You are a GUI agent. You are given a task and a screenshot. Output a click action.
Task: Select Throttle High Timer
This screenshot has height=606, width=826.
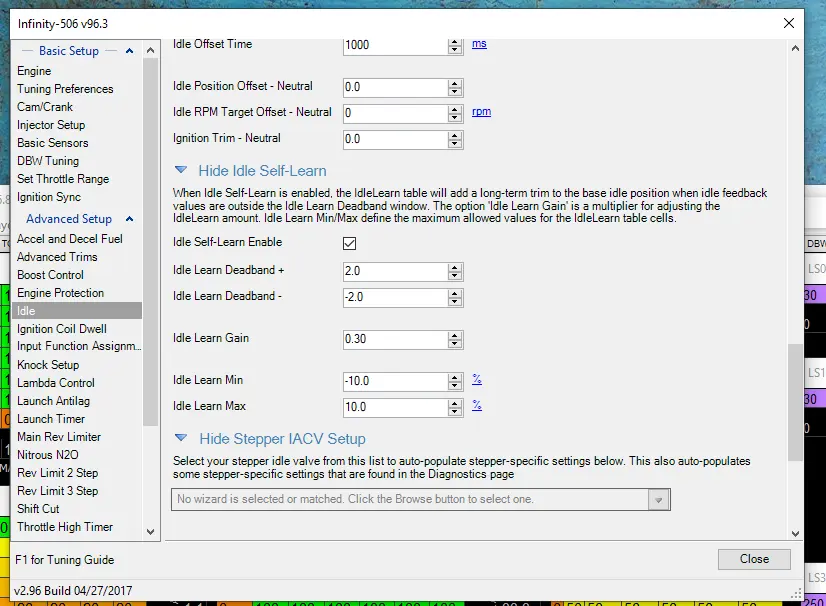pyautogui.click(x=65, y=526)
